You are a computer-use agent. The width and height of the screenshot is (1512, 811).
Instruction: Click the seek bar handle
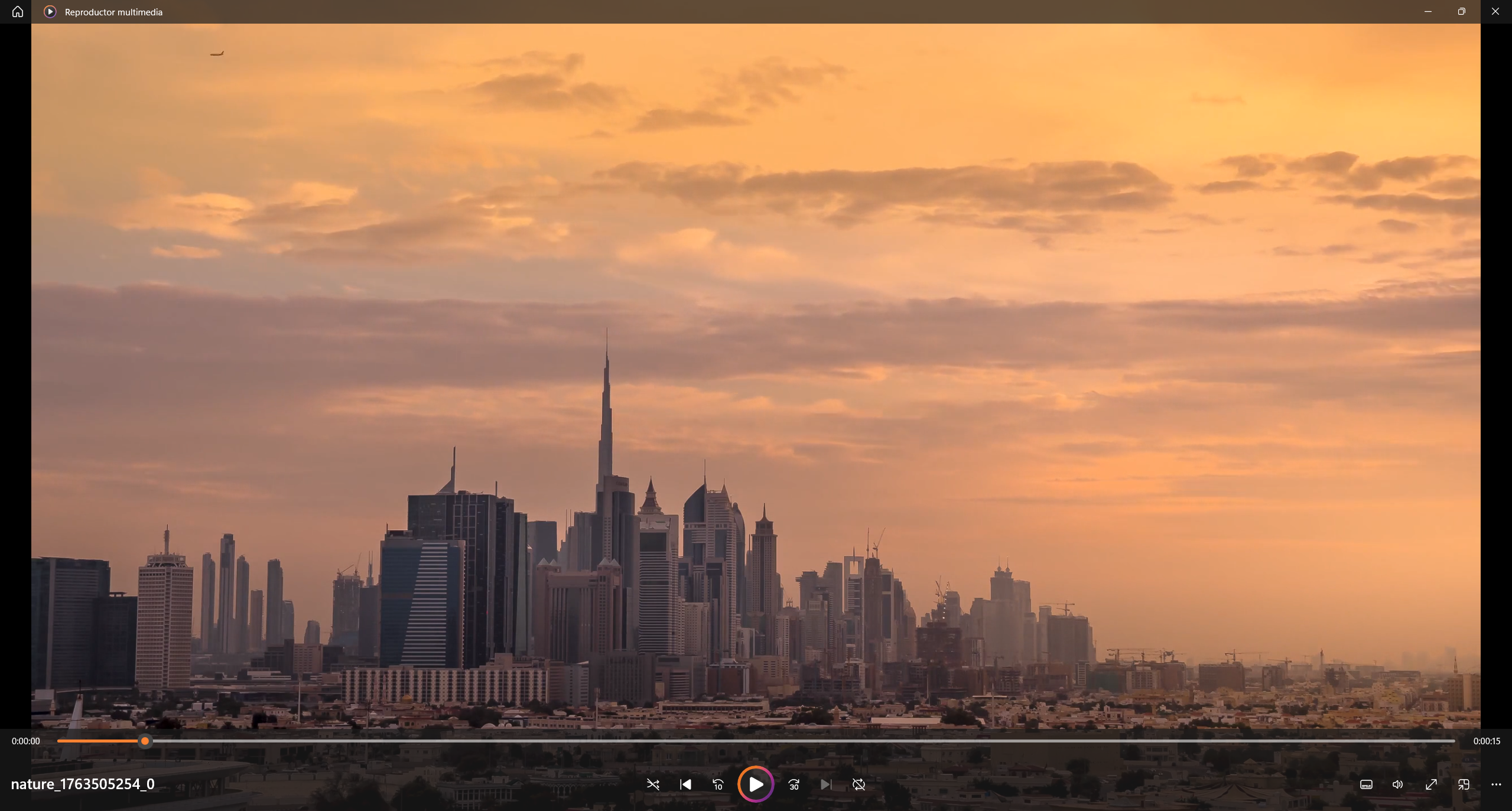pos(145,741)
